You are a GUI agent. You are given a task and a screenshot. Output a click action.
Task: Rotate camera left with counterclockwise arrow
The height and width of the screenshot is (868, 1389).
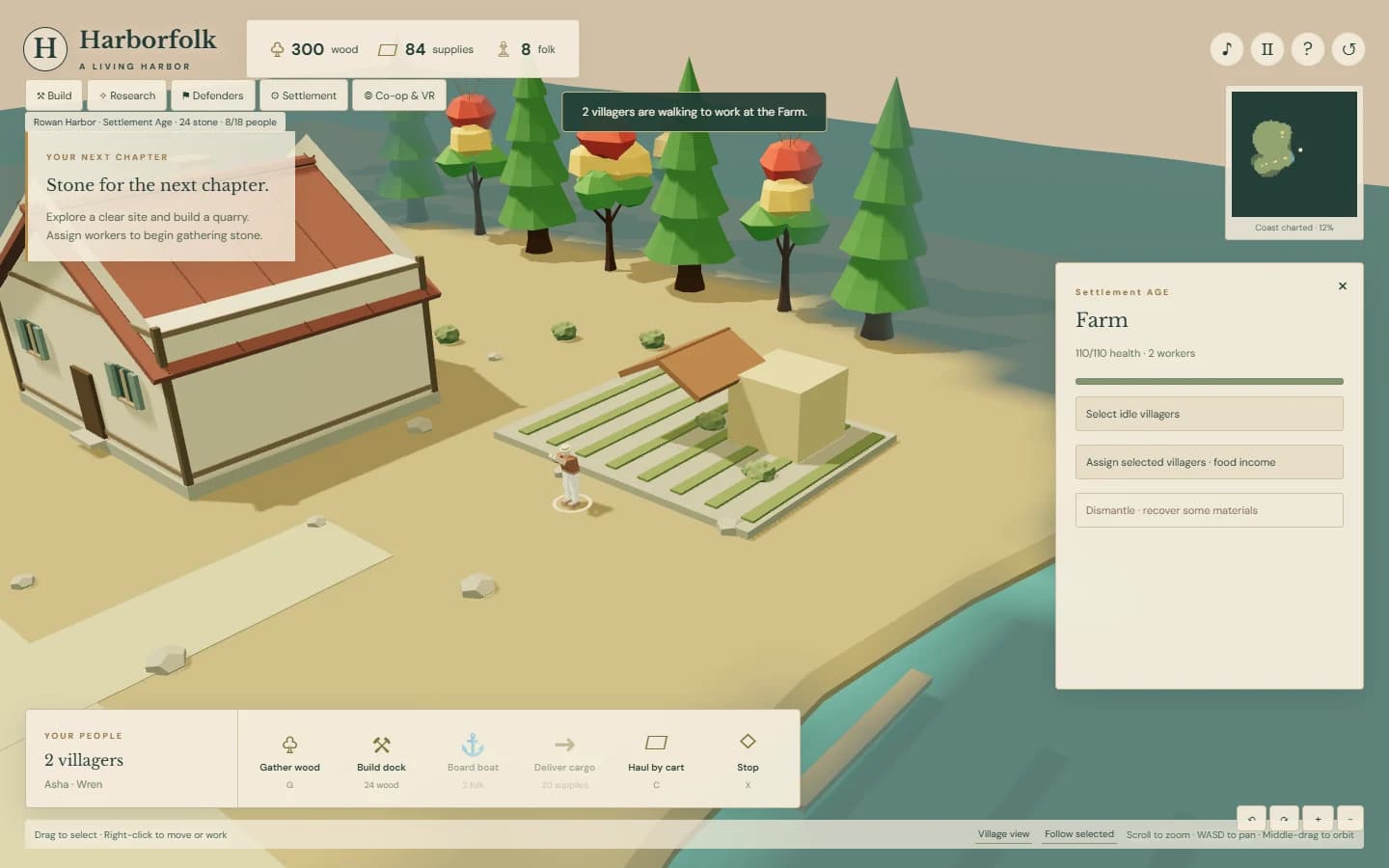coord(1251,819)
